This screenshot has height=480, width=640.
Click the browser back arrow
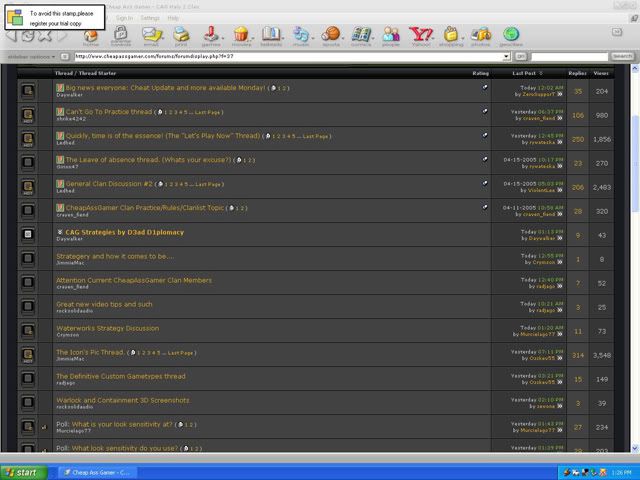[x=11, y=36]
